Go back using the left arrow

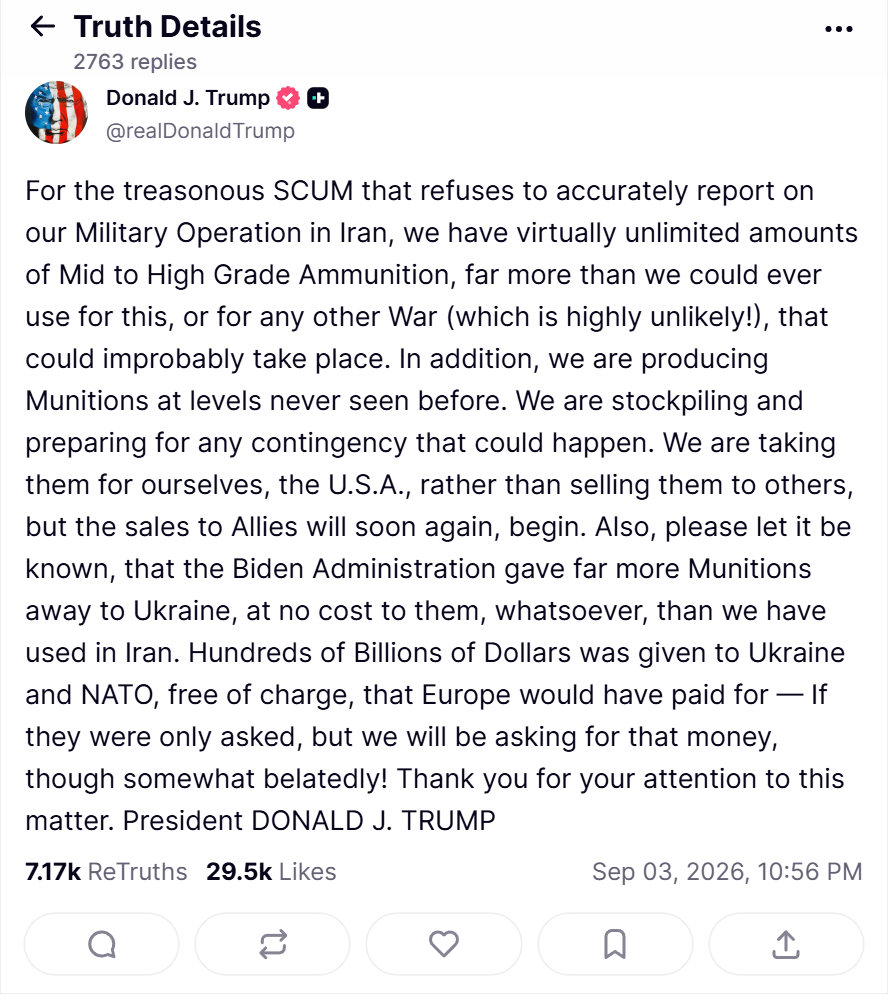(x=43, y=27)
